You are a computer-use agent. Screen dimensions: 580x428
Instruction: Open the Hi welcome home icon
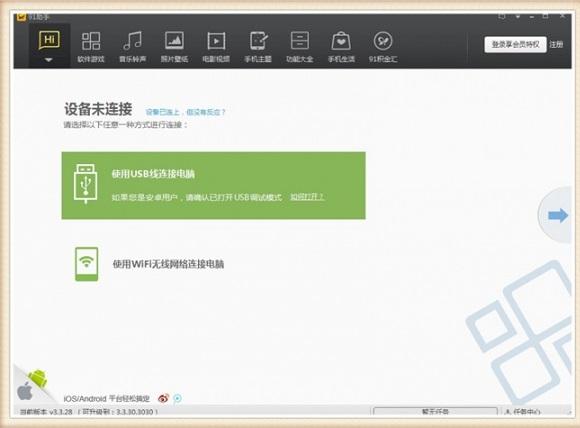point(49,40)
